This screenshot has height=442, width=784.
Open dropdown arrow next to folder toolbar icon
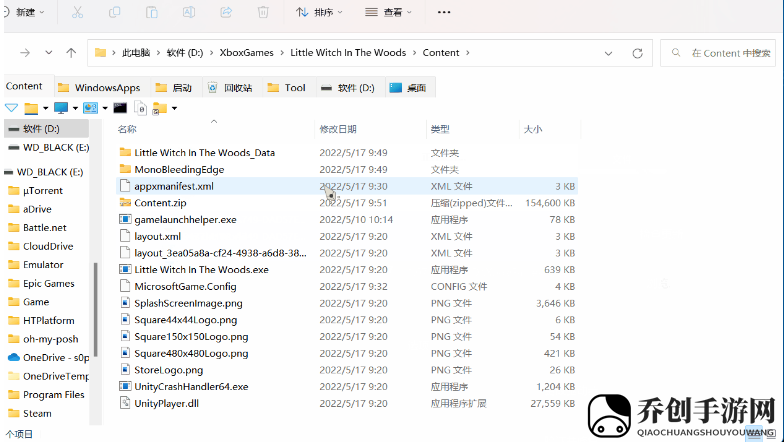[x=46, y=108]
